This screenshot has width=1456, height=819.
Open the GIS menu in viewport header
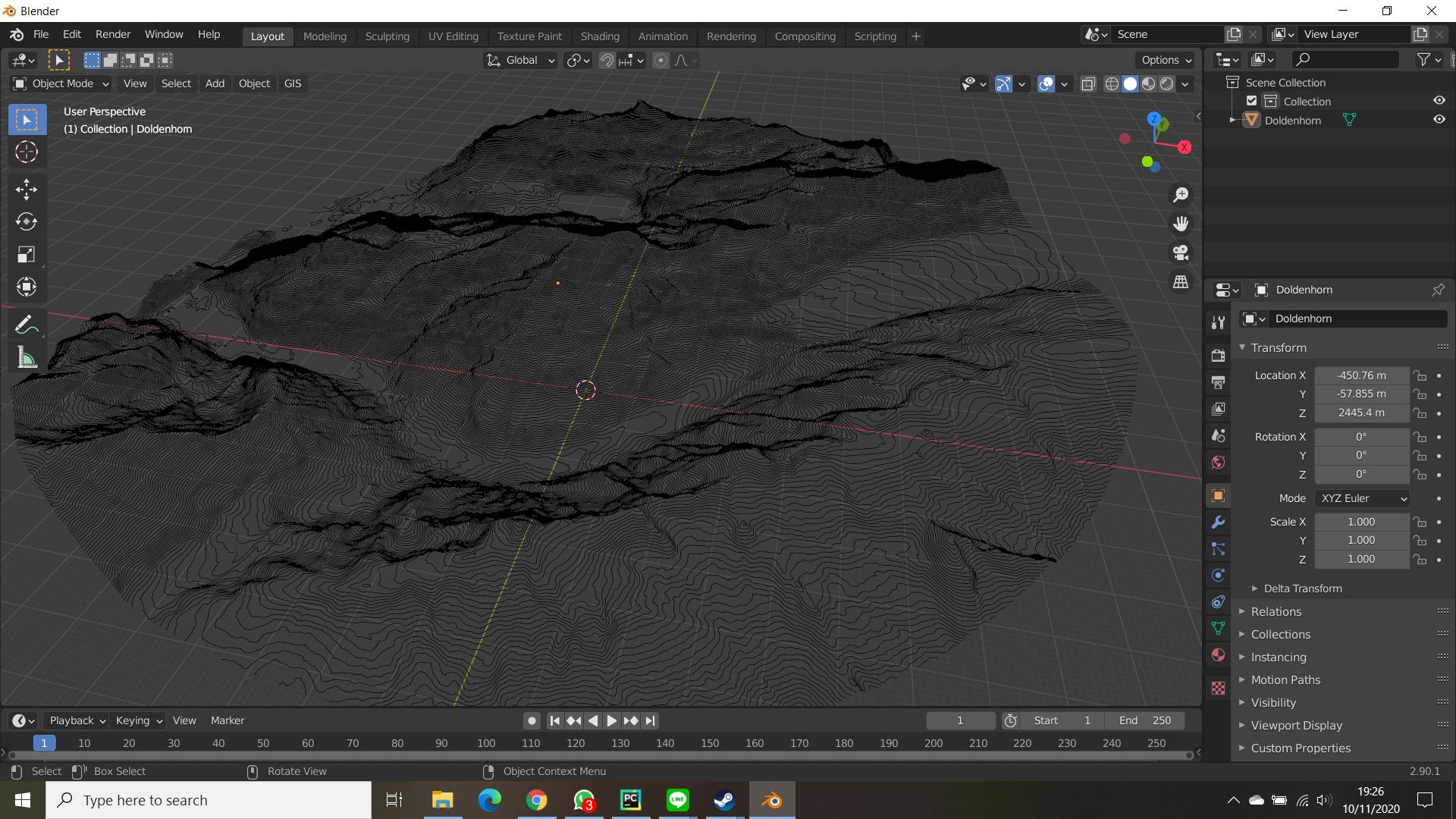293,83
